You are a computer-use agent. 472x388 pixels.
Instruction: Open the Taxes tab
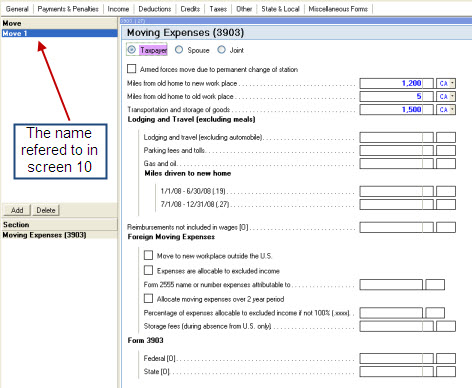click(218, 9)
